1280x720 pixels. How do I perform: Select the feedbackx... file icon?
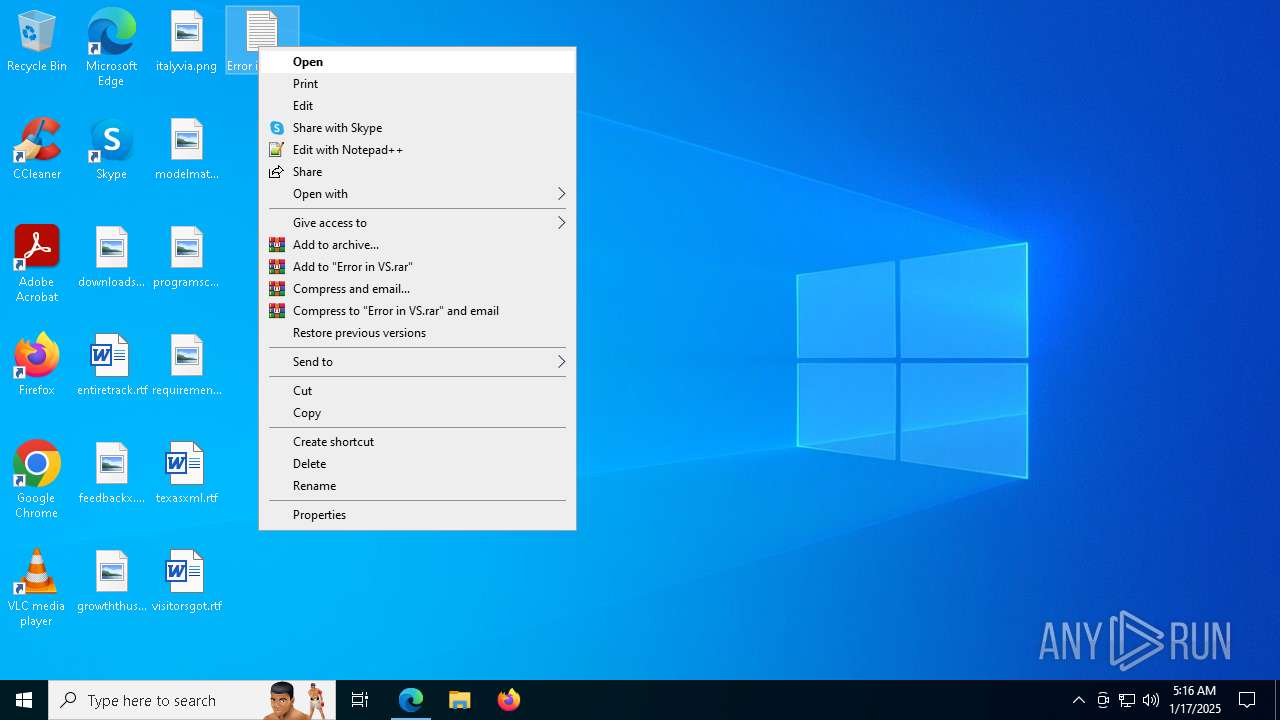[111, 474]
